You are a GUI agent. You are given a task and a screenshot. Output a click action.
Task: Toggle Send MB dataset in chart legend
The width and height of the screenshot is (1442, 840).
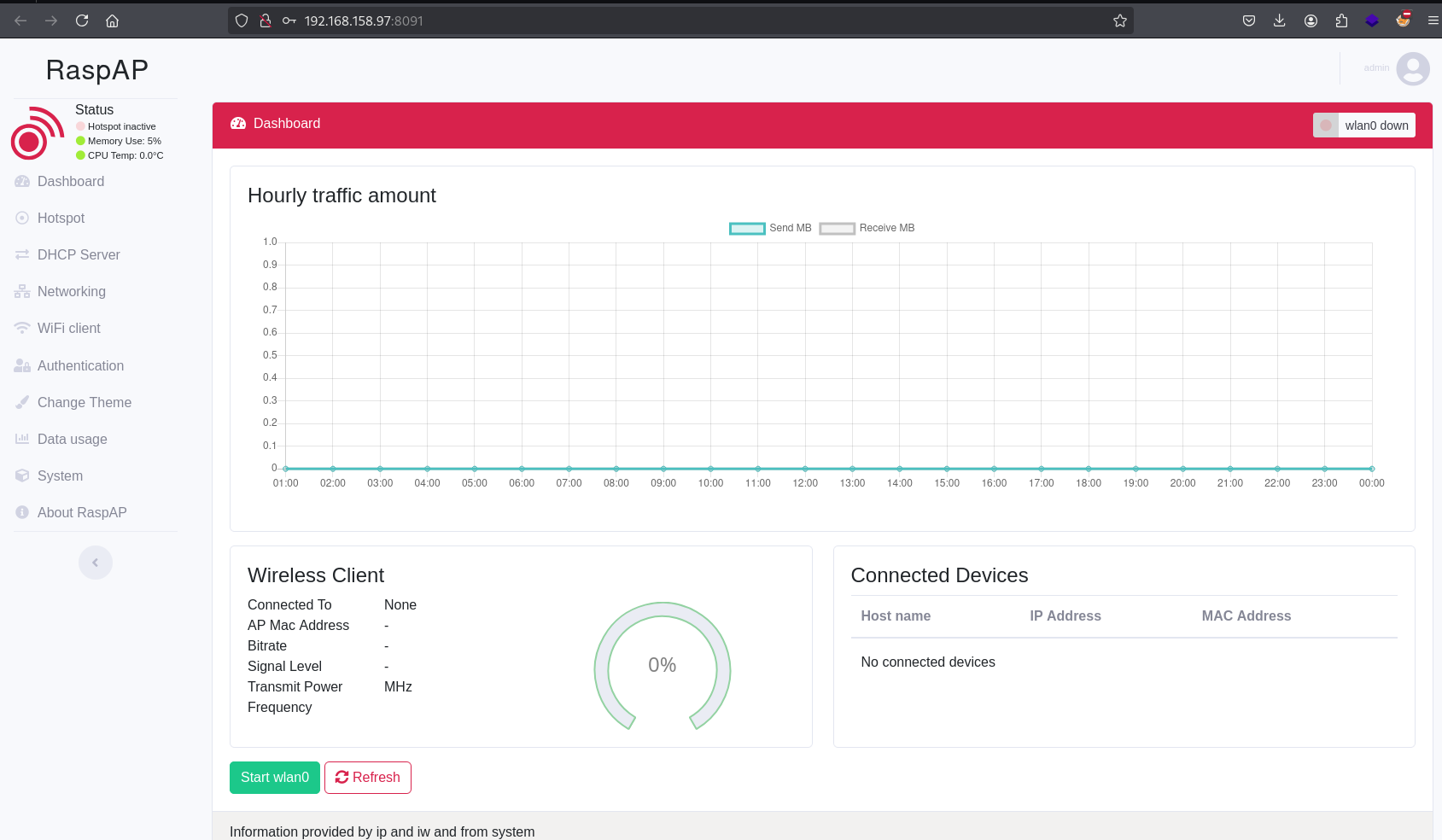click(770, 228)
